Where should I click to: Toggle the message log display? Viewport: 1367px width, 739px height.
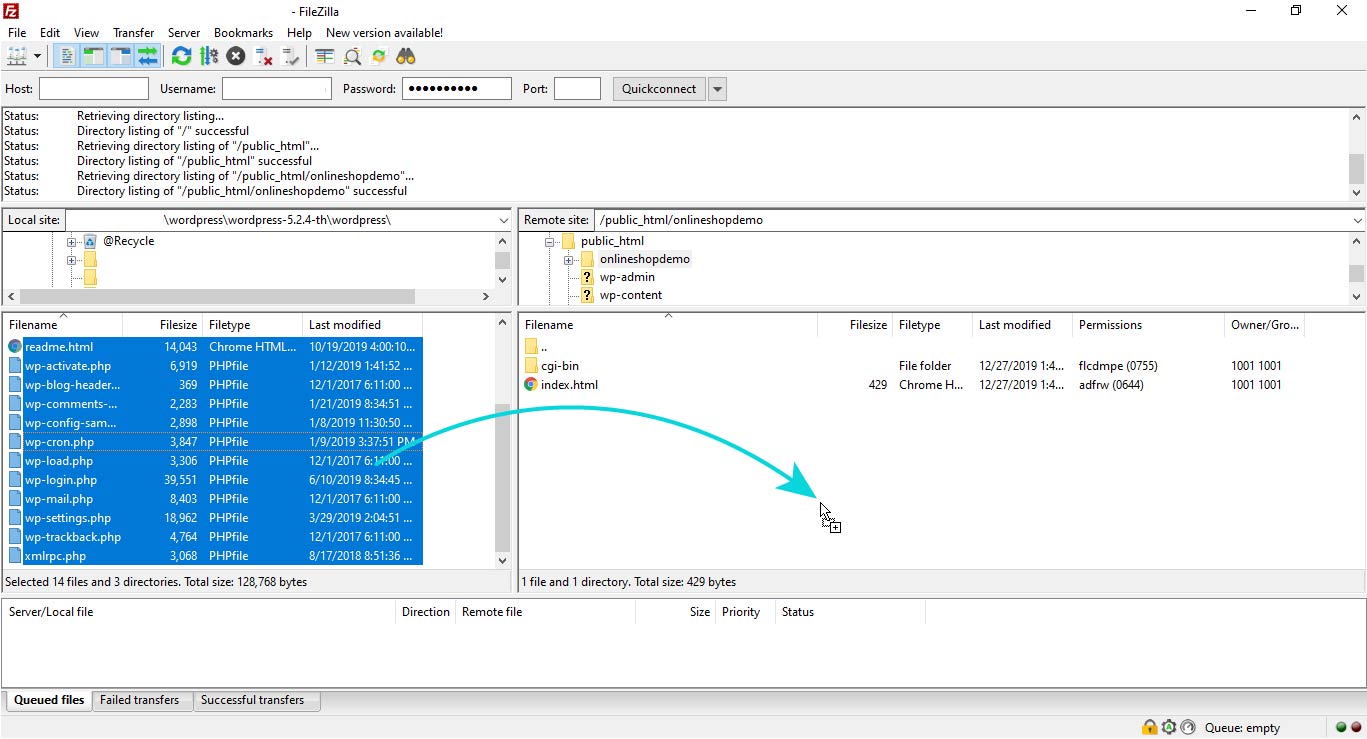[x=66, y=57]
